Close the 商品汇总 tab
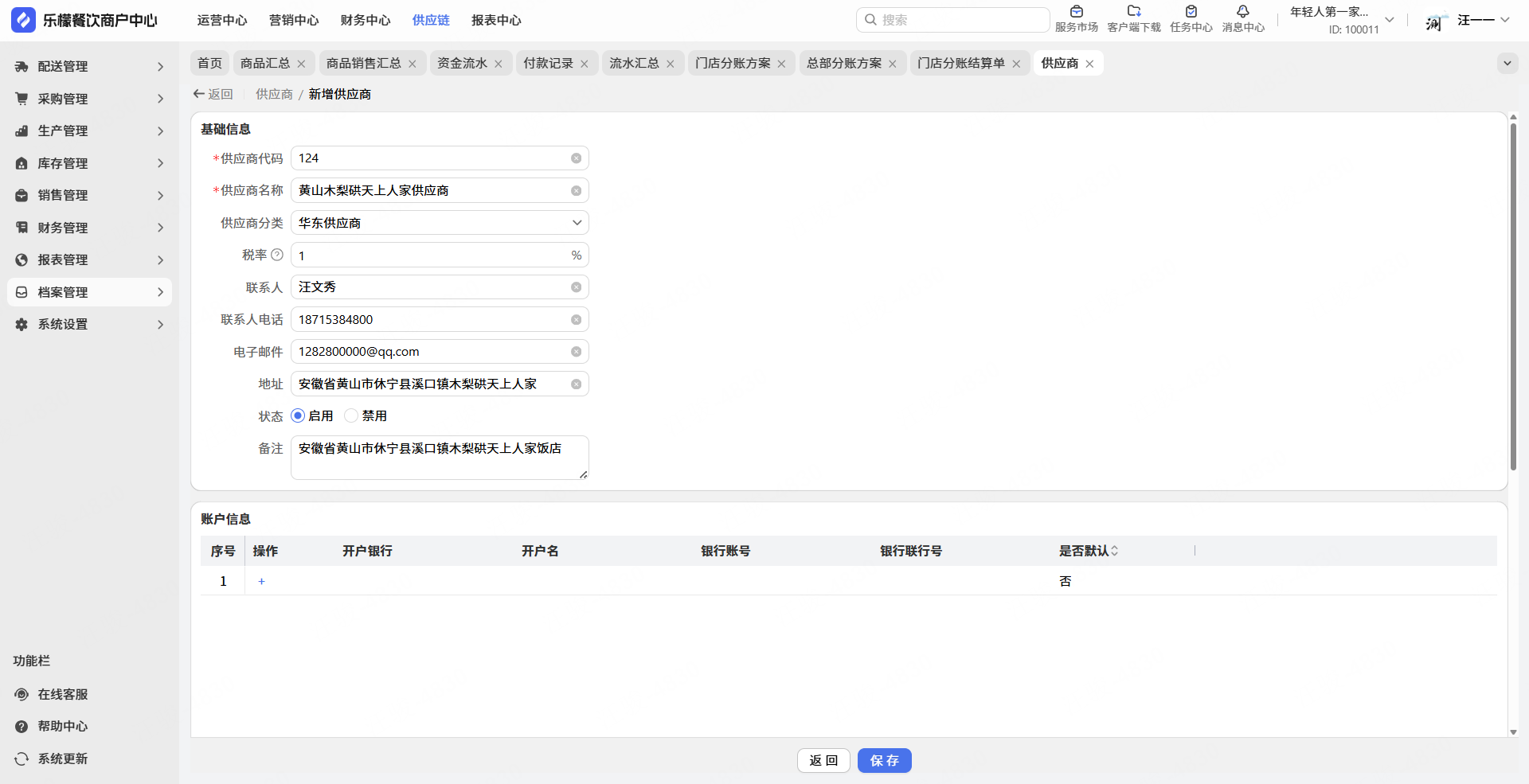 [301, 64]
